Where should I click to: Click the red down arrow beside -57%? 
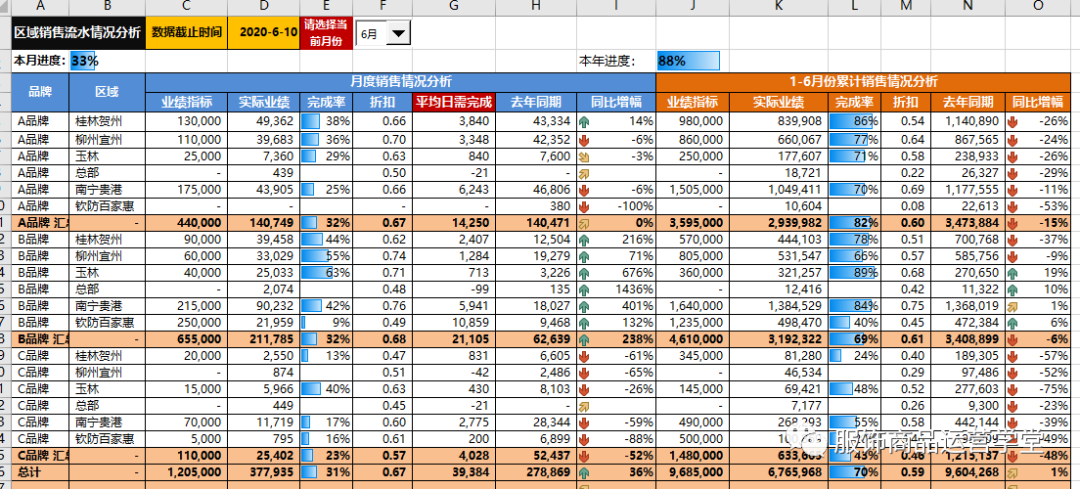1012,356
